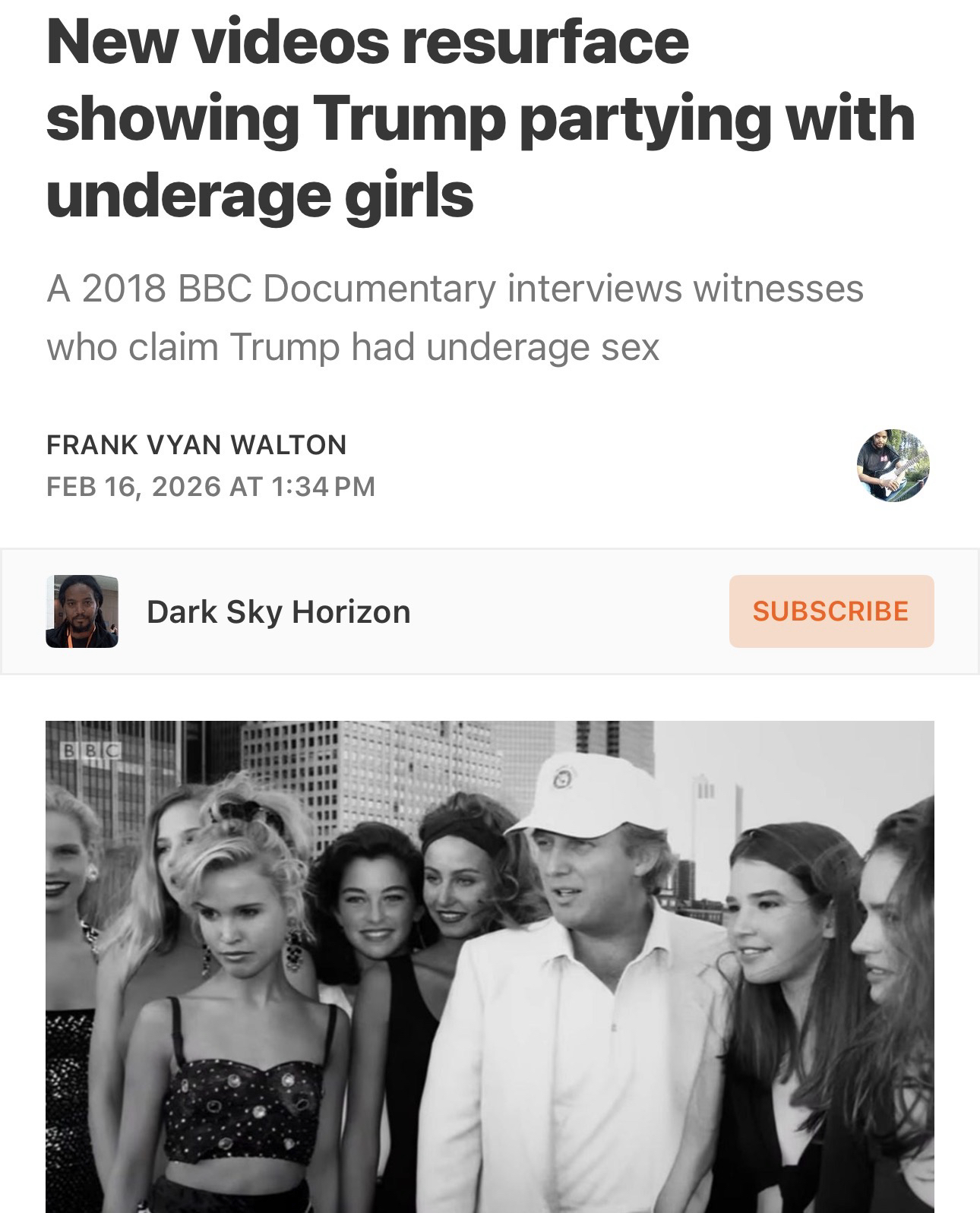Select headline line 'New videos resurface'

coord(368,43)
